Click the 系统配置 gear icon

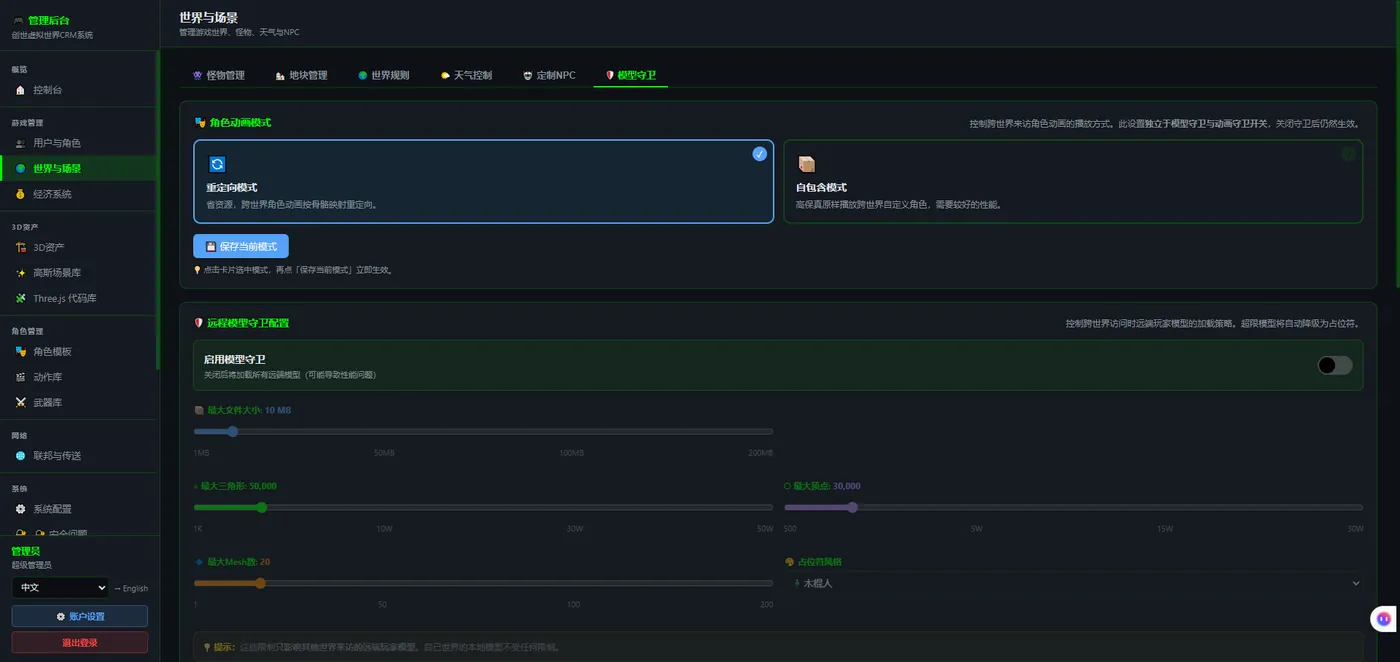click(20, 509)
